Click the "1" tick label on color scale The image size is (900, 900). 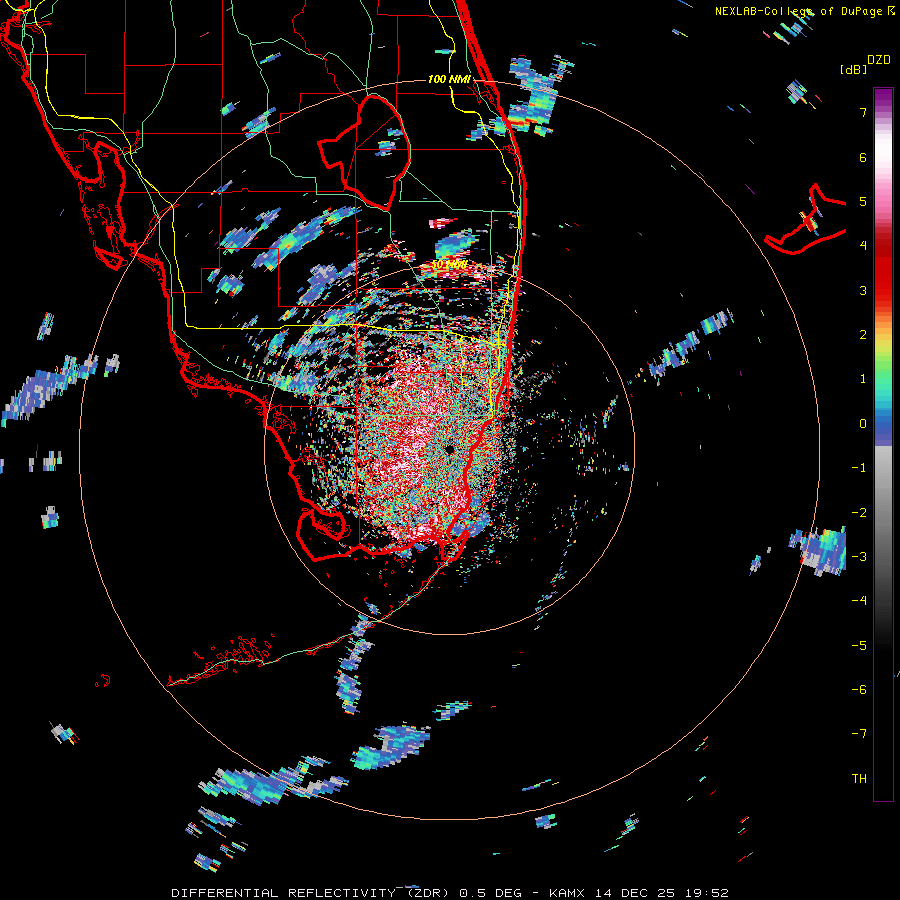pos(863,379)
